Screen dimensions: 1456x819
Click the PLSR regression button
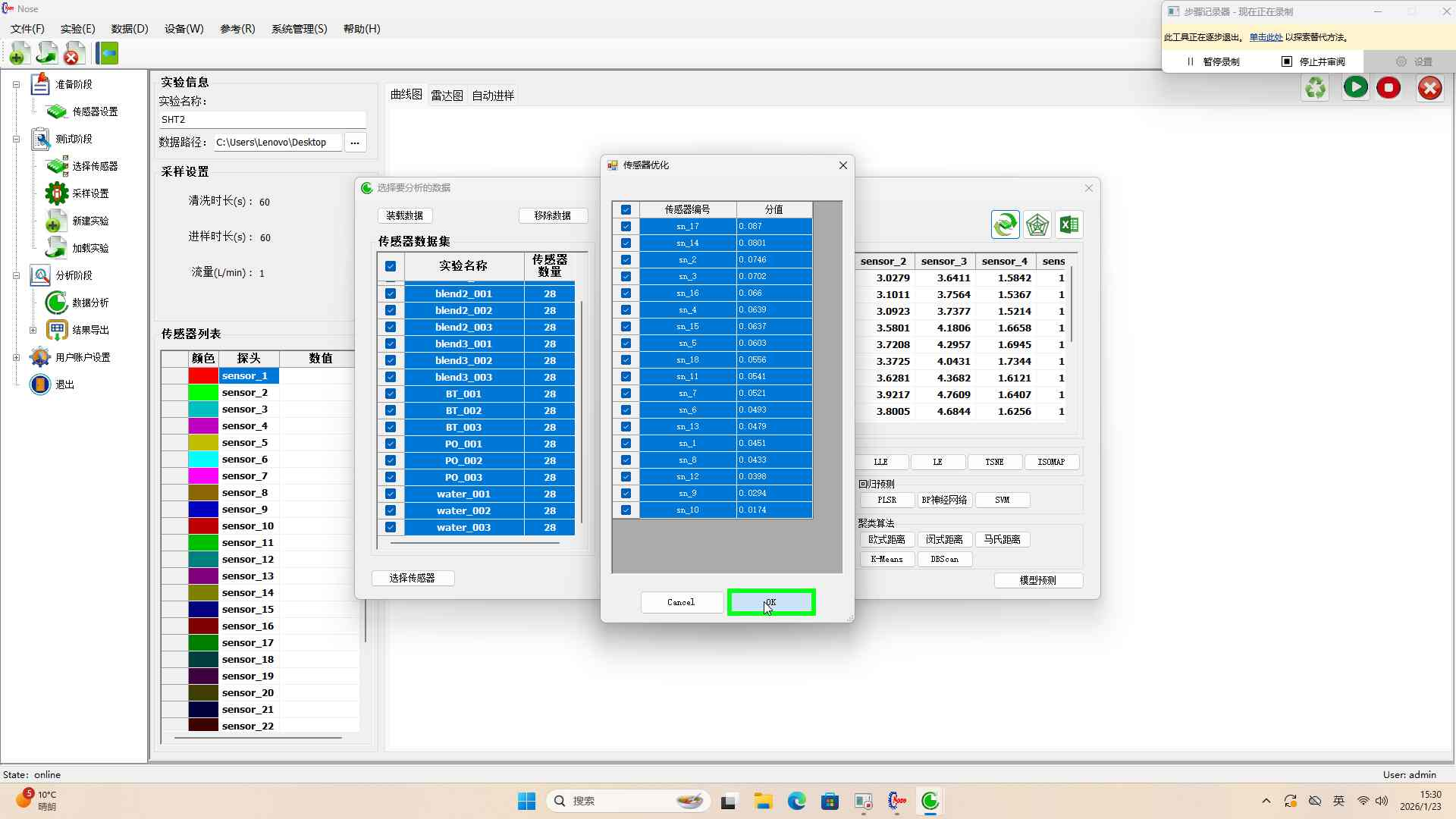pos(886,500)
